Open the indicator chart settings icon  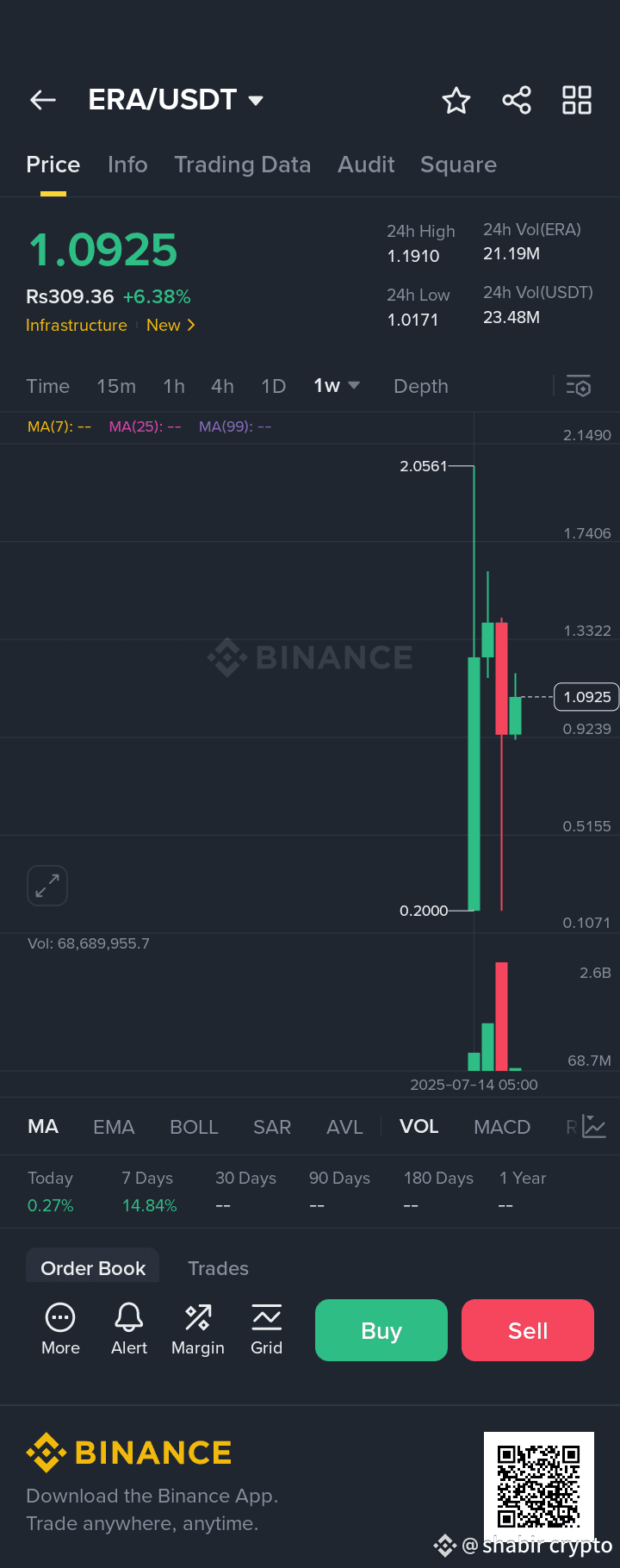(x=594, y=1126)
